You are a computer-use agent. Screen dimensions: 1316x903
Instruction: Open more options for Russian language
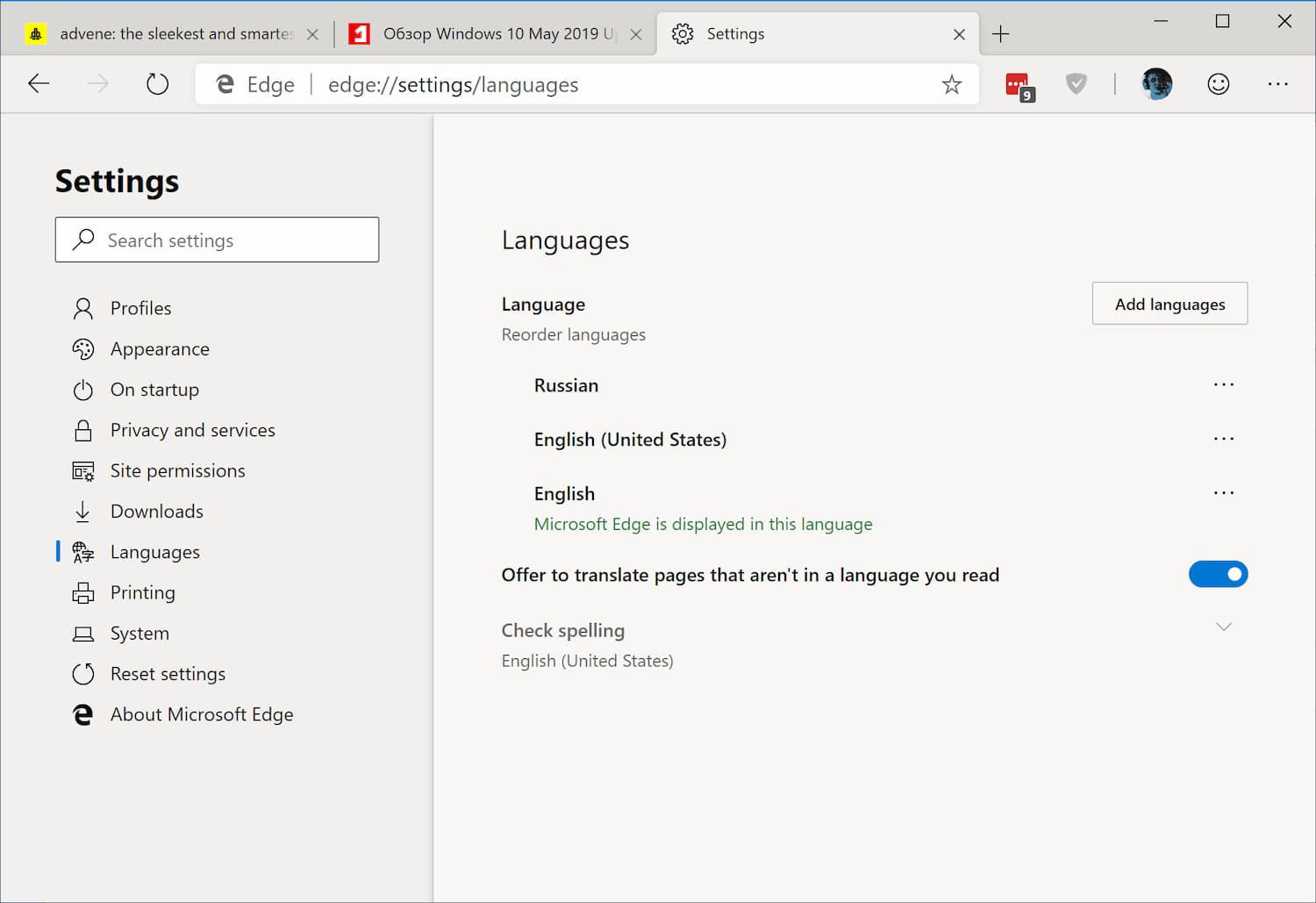(1223, 384)
